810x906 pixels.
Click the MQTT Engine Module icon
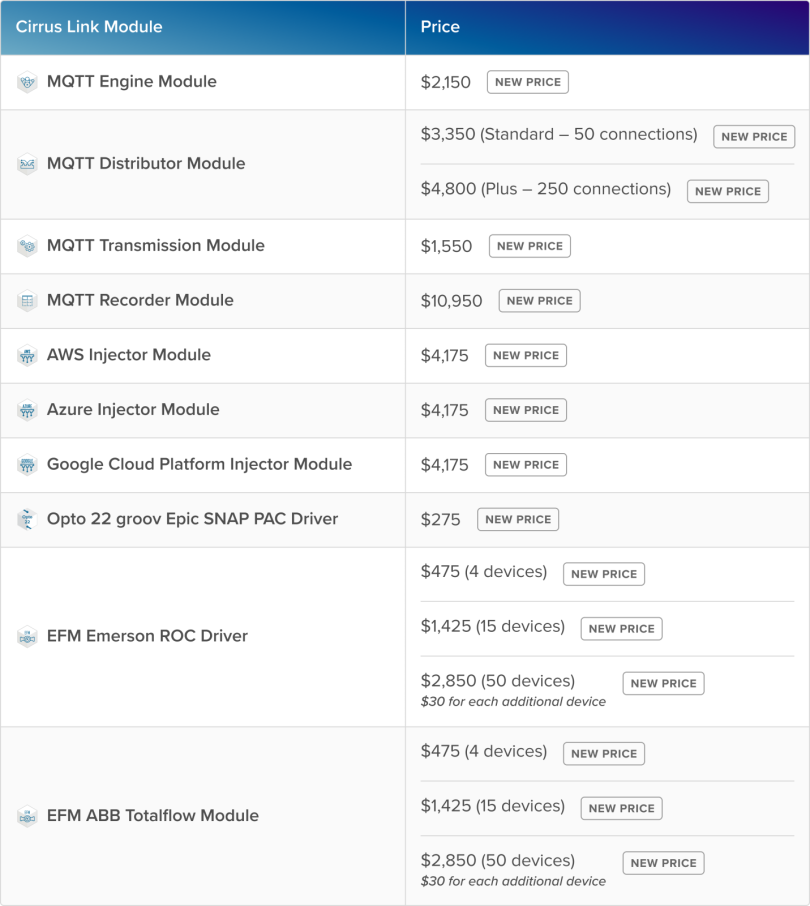[x=27, y=82]
